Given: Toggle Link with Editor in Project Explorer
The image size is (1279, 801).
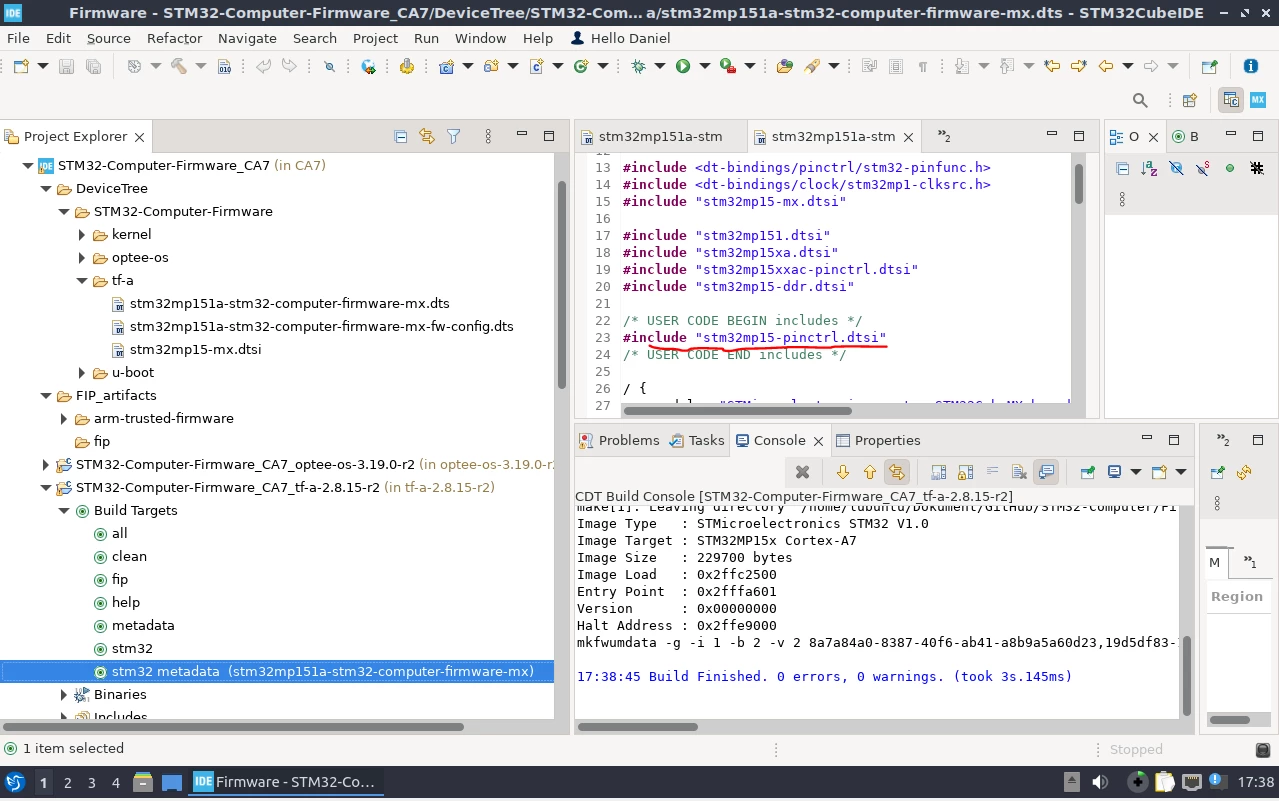Looking at the screenshot, I should pos(427,136).
